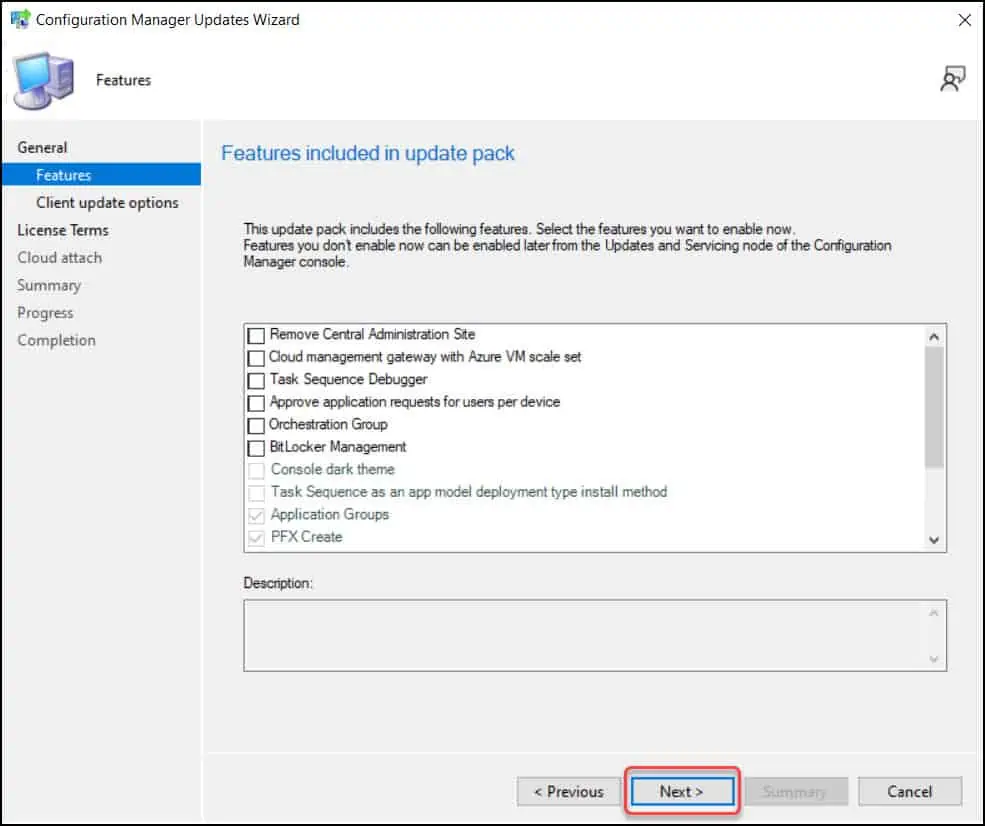Click the computer wizard icon beside Features
Viewport: 985px width, 826px height.
point(44,80)
